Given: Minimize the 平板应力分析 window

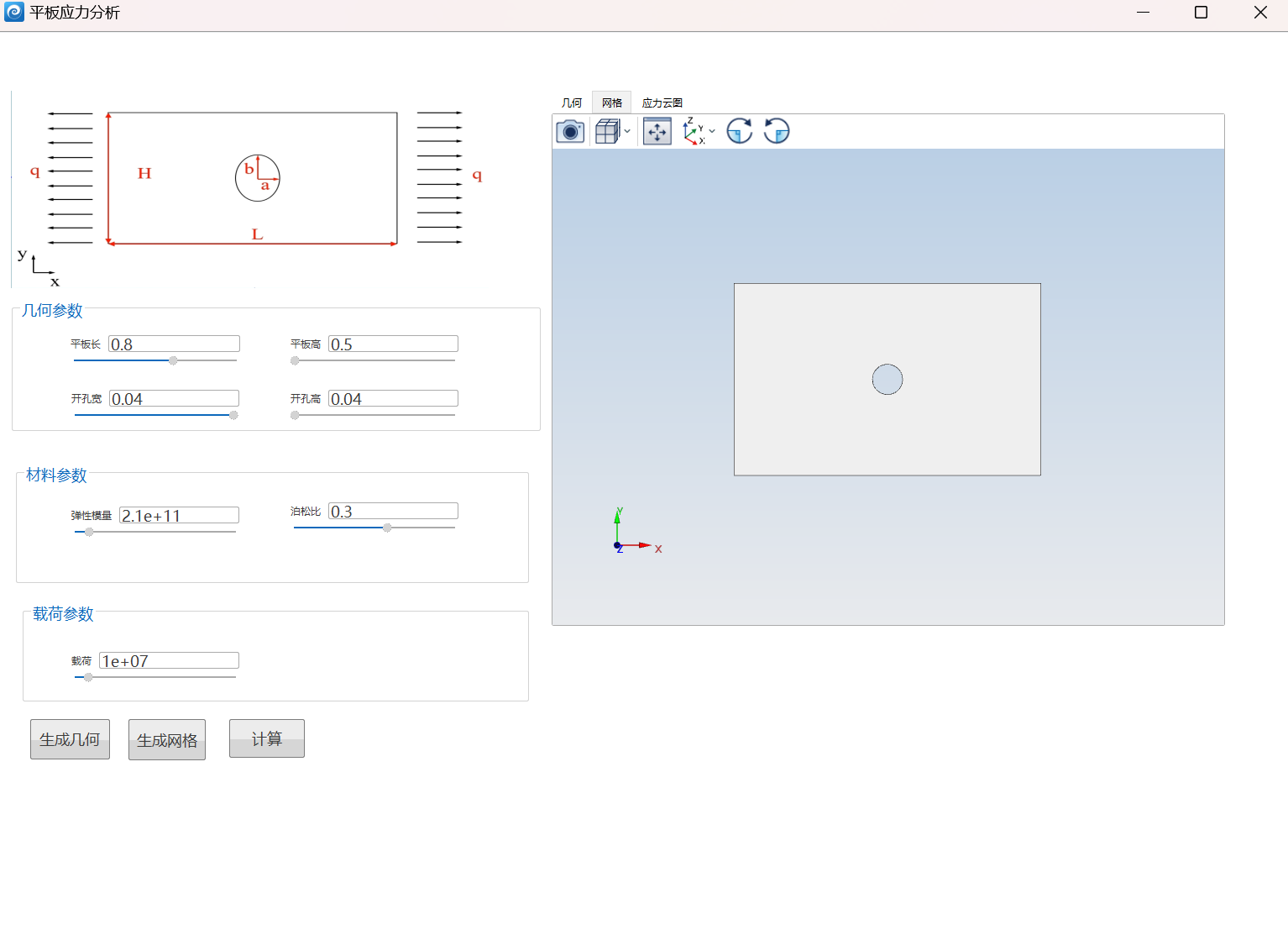Looking at the screenshot, I should tap(1143, 12).
